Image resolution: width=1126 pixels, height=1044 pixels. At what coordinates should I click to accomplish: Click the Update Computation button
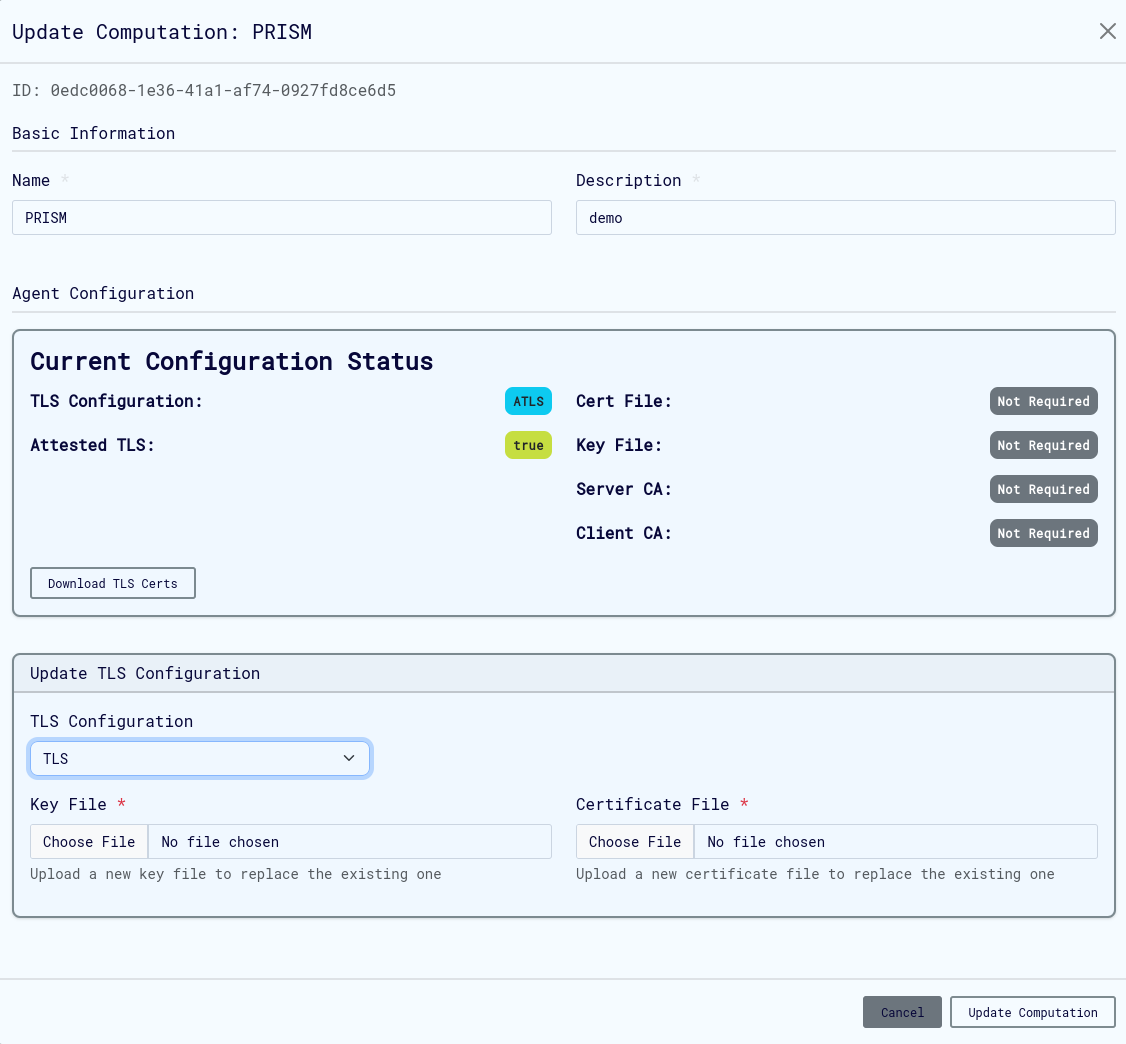point(1033,1012)
